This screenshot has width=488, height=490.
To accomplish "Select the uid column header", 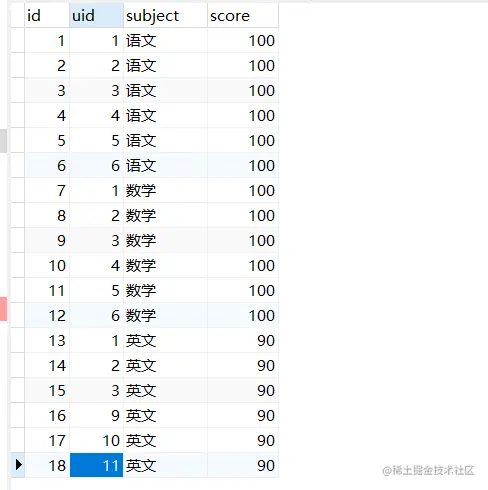I will [96, 15].
